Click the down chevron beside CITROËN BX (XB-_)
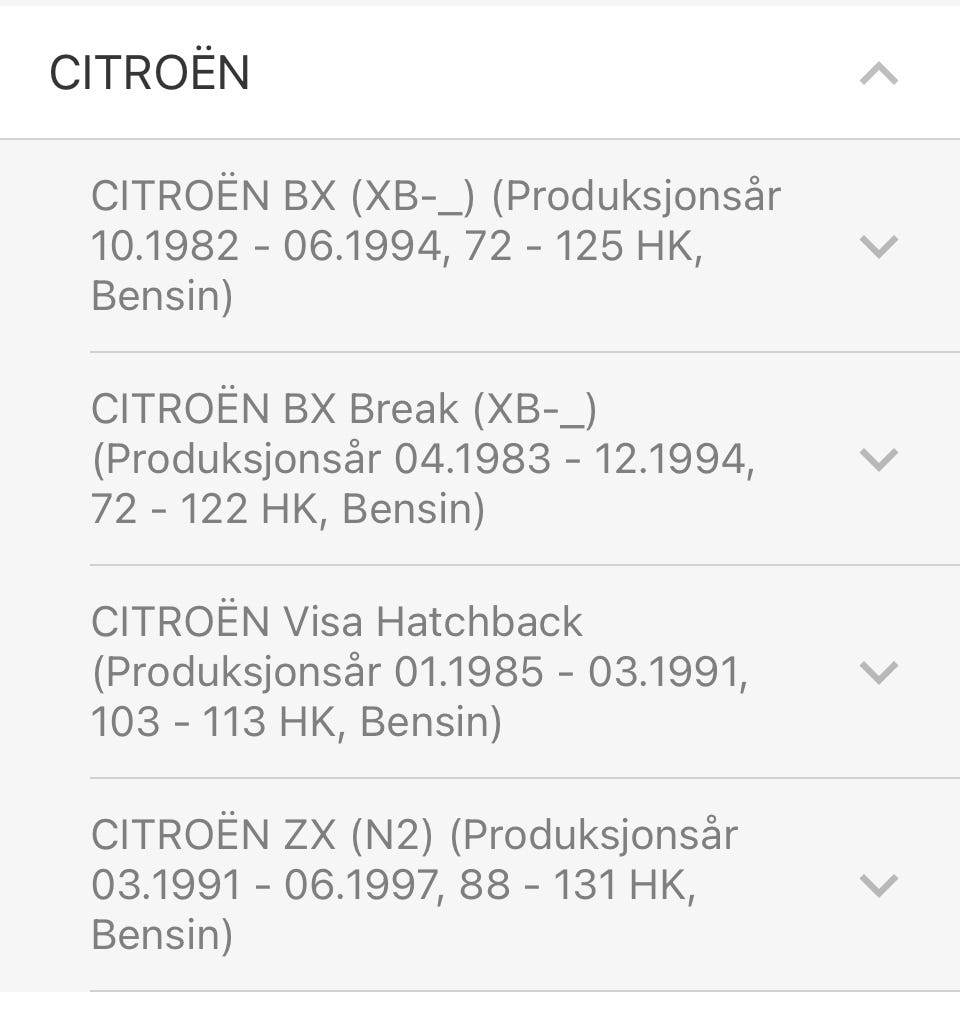Viewport: 960px width, 1024px height. coord(878,246)
